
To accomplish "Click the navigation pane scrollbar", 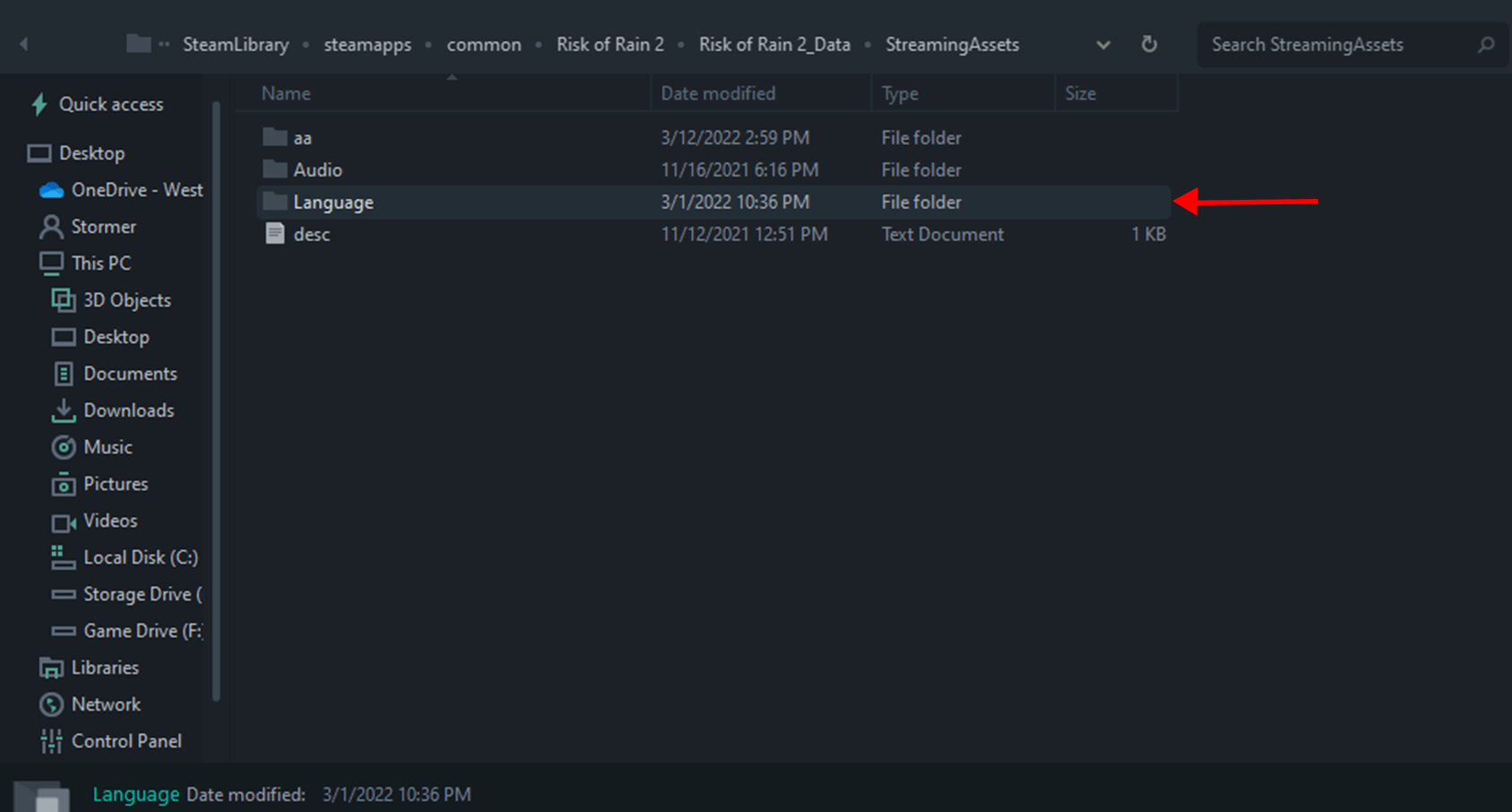I will (x=215, y=402).
